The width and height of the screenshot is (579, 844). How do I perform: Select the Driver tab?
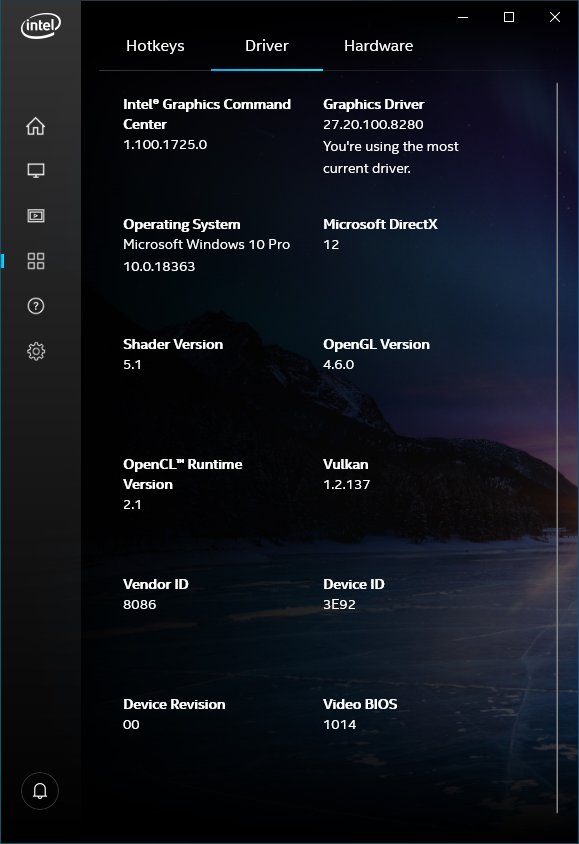[x=267, y=46]
